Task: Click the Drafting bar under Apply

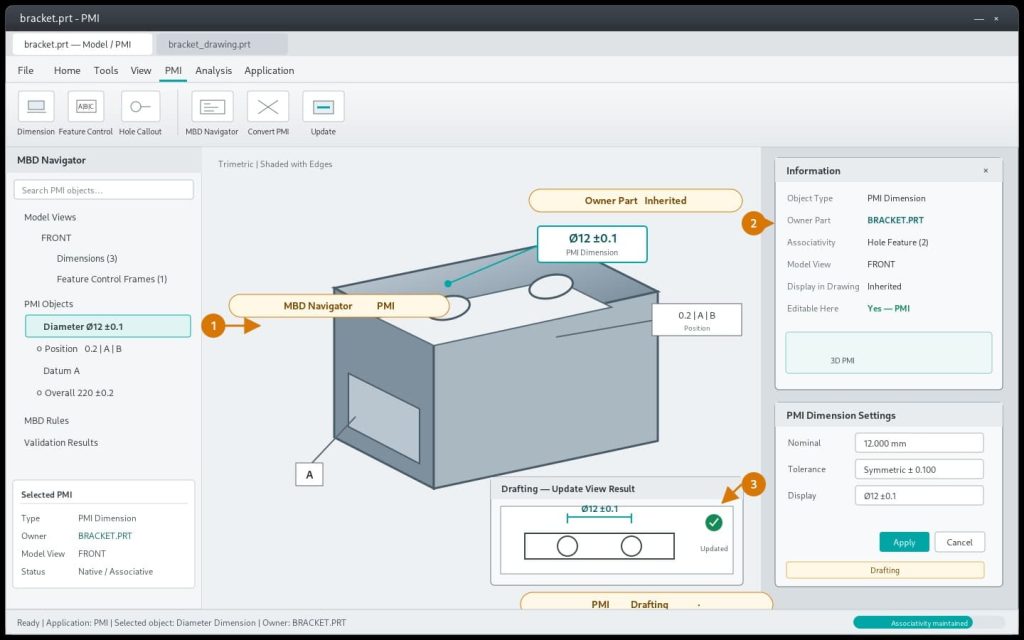Action: point(885,570)
